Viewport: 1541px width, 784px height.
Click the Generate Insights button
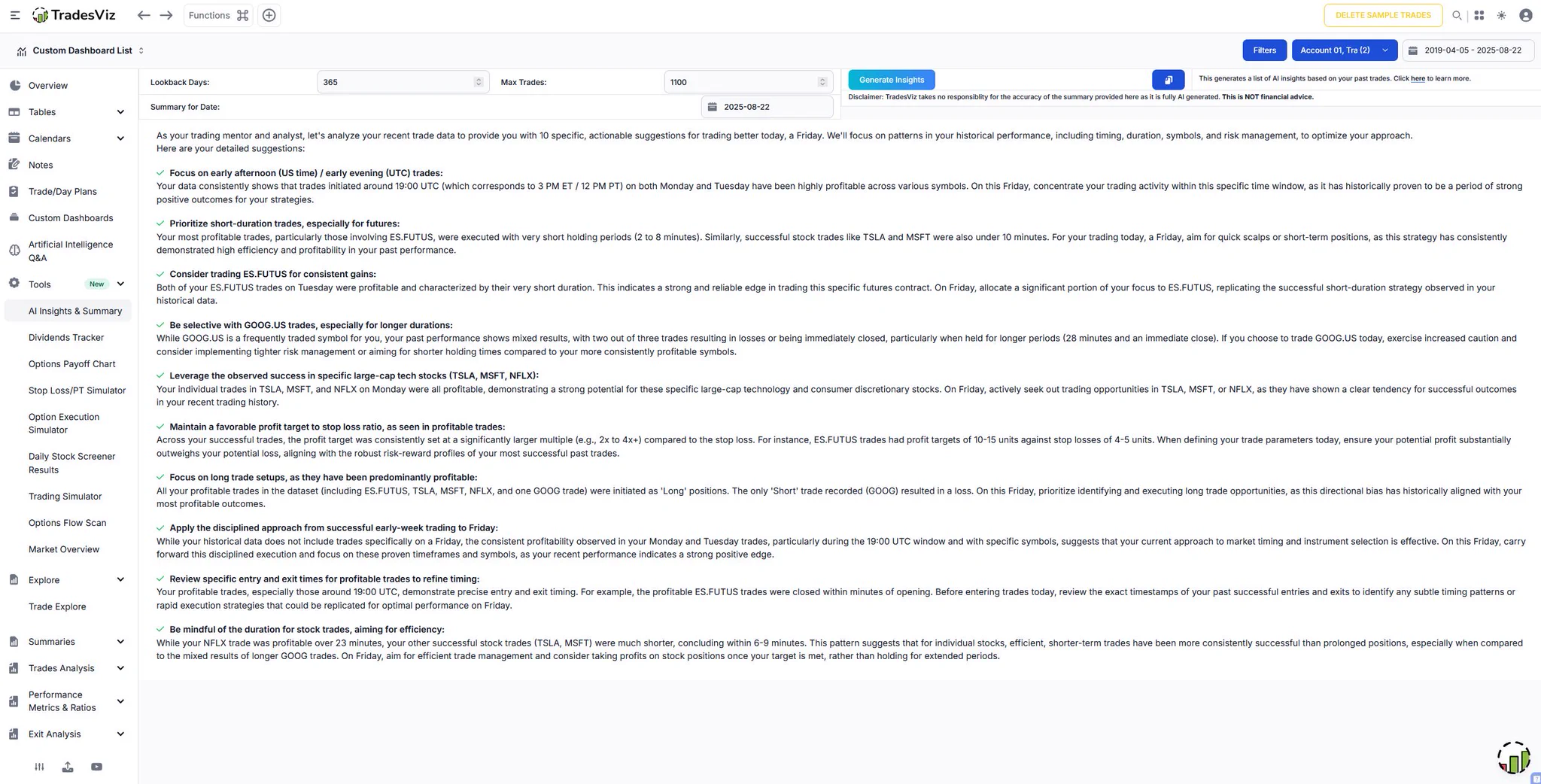tap(892, 80)
